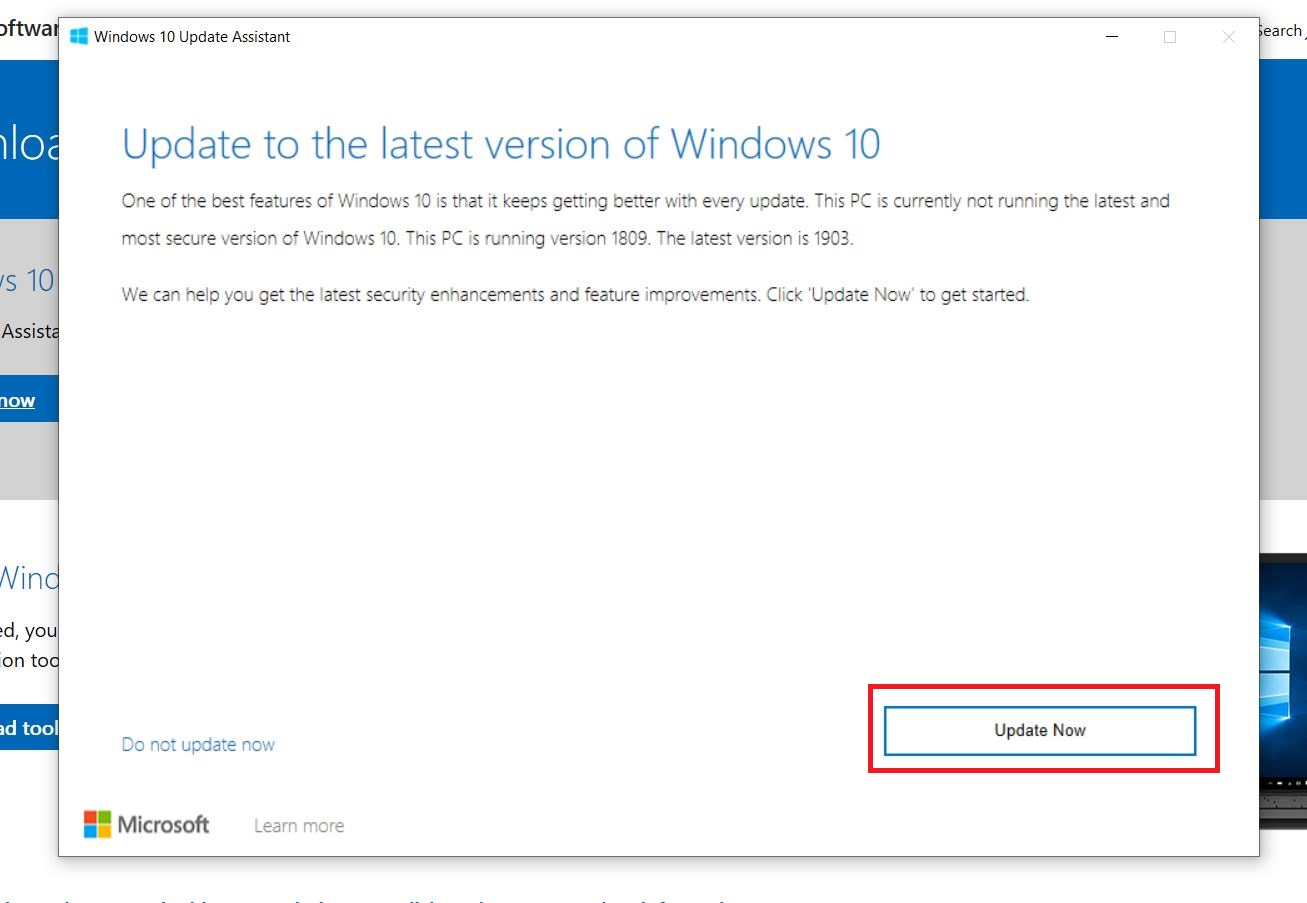Click the cut-off 's 10' heading at left
The image size is (1307, 903).
click(27, 281)
